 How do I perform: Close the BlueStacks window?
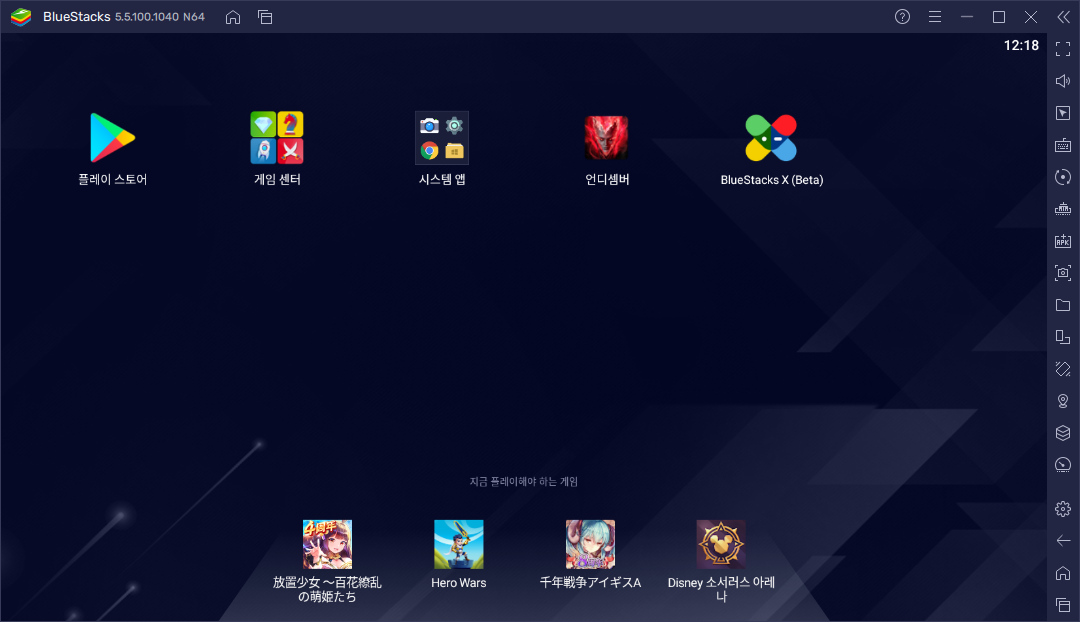pyautogui.click(x=1031, y=17)
